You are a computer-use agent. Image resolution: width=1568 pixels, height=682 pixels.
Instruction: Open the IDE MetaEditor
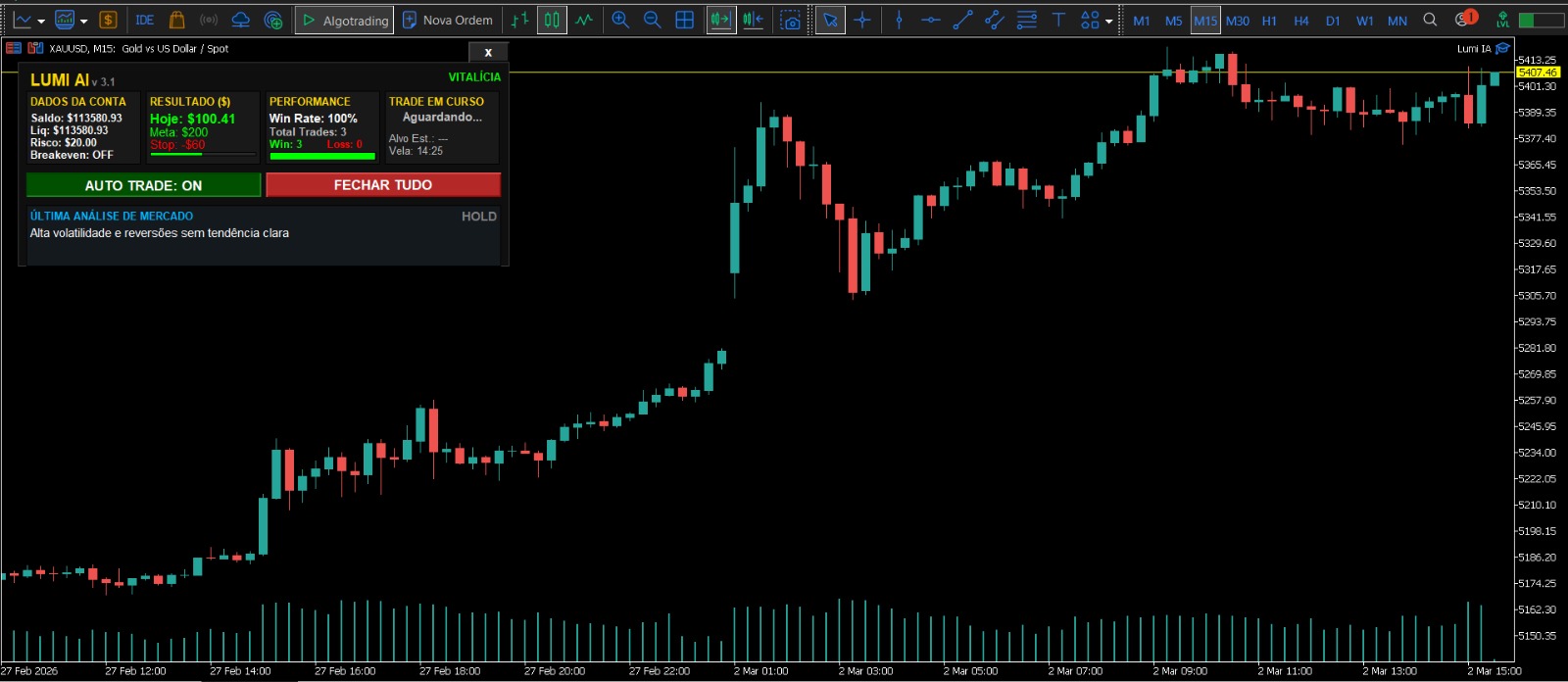point(144,20)
